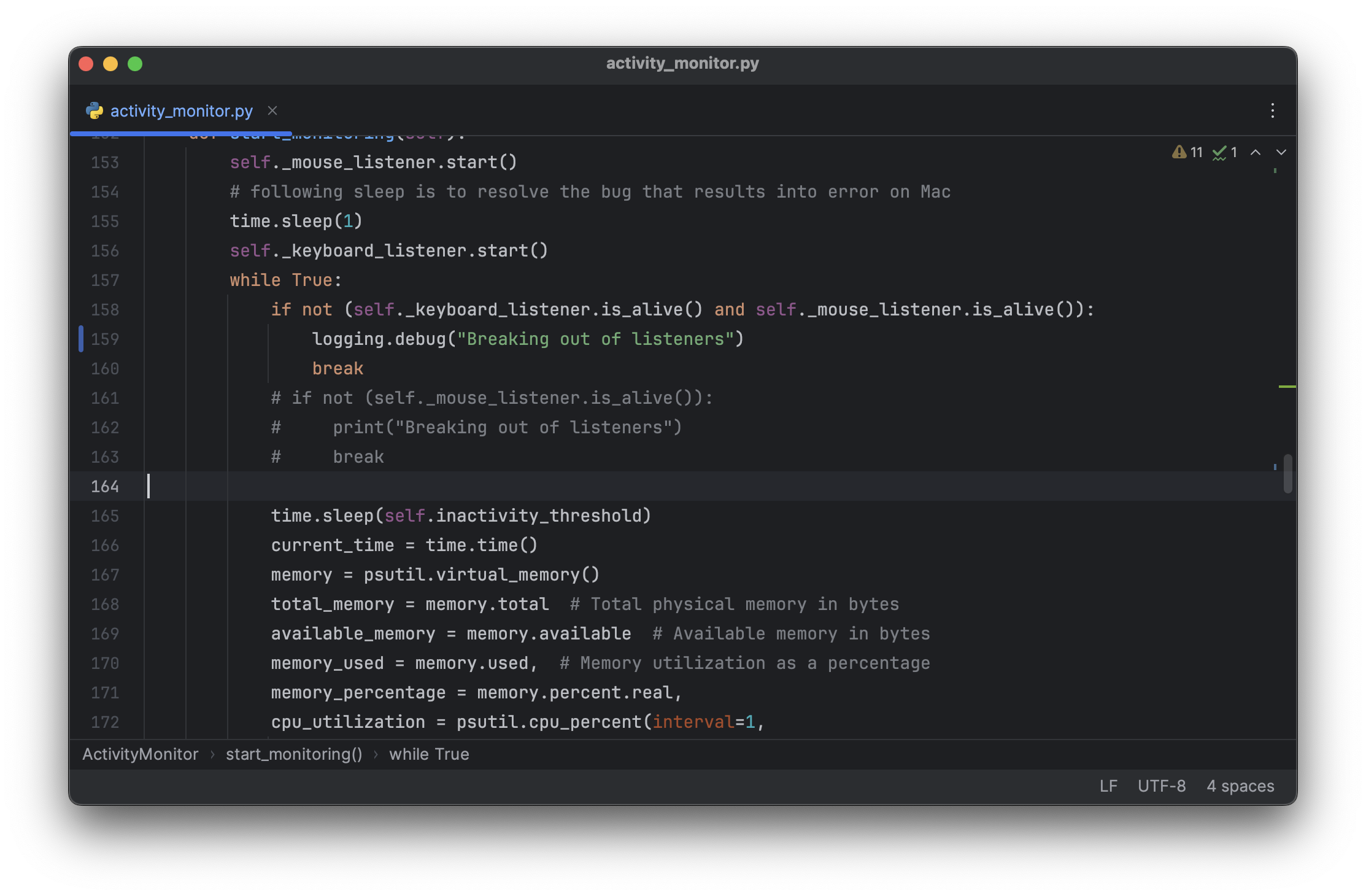Open '4 spaces' indent settings
This screenshot has width=1366, height=896.
tap(1240, 786)
